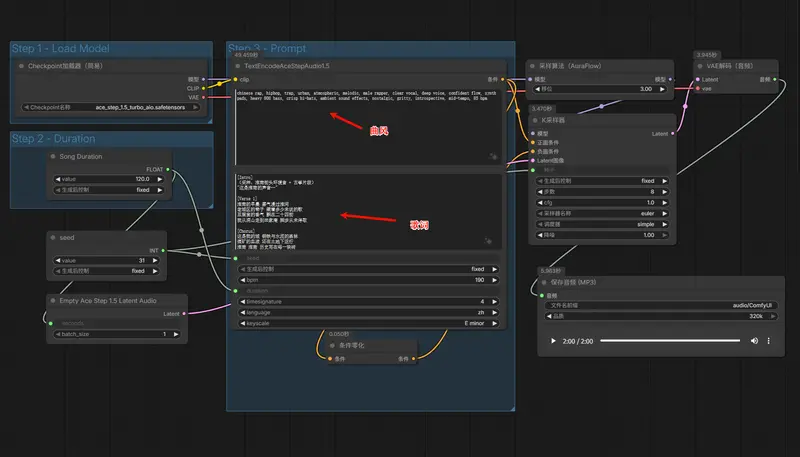Click into the style tags prompt text box
Viewport: 800px width, 457px height.
[368, 126]
